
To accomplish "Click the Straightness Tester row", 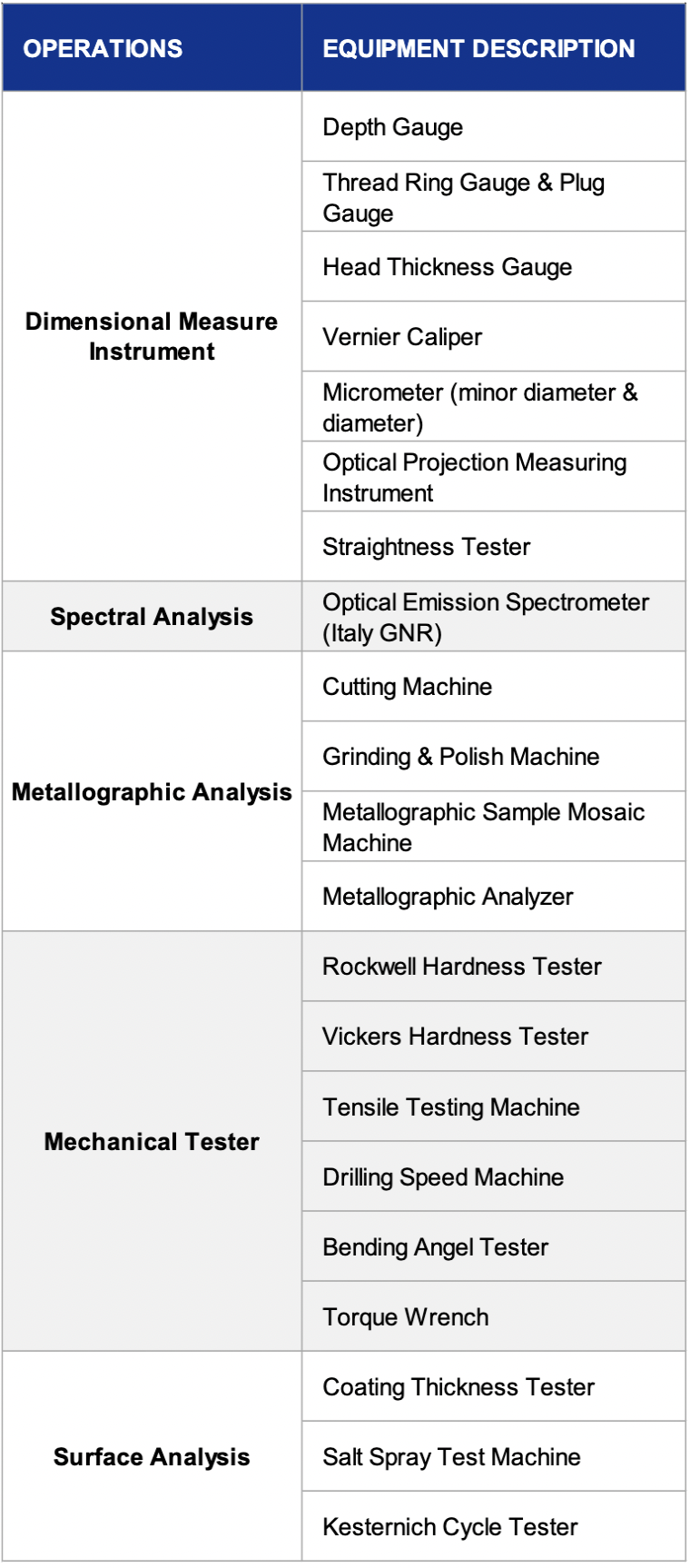I will click(494, 547).
